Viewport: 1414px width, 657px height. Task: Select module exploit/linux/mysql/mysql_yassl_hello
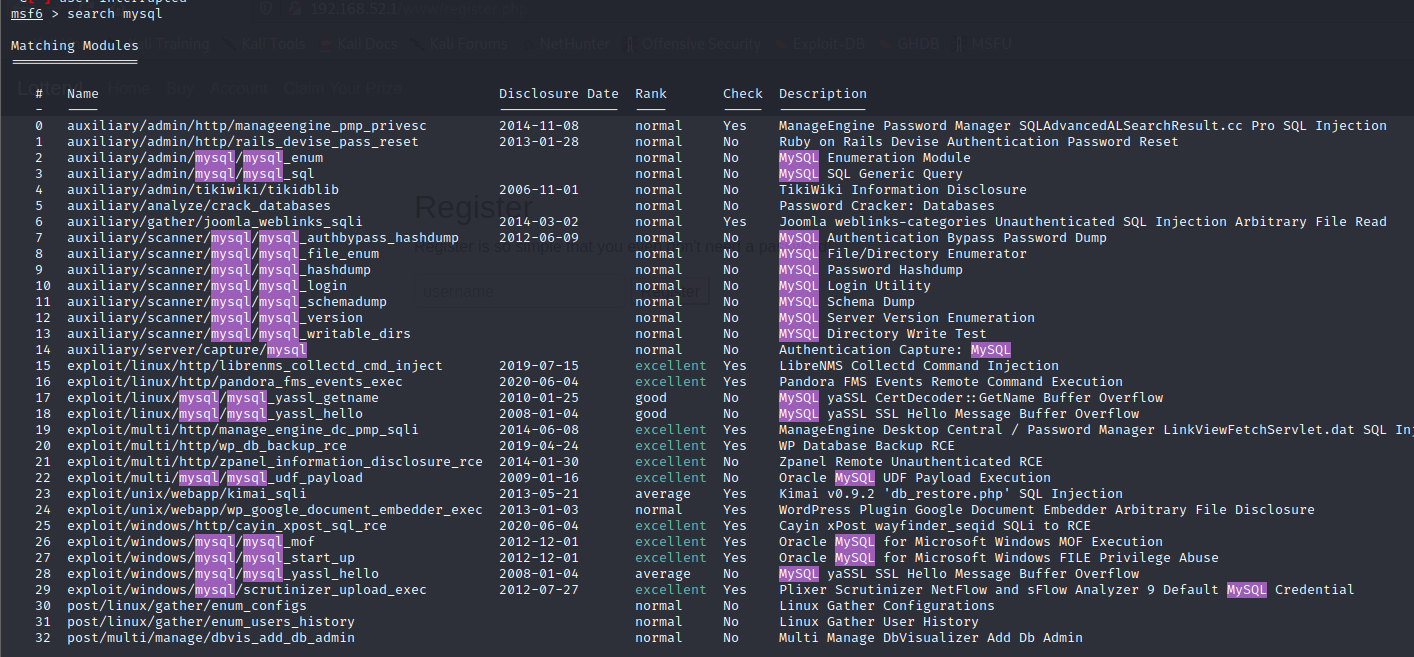coord(215,414)
